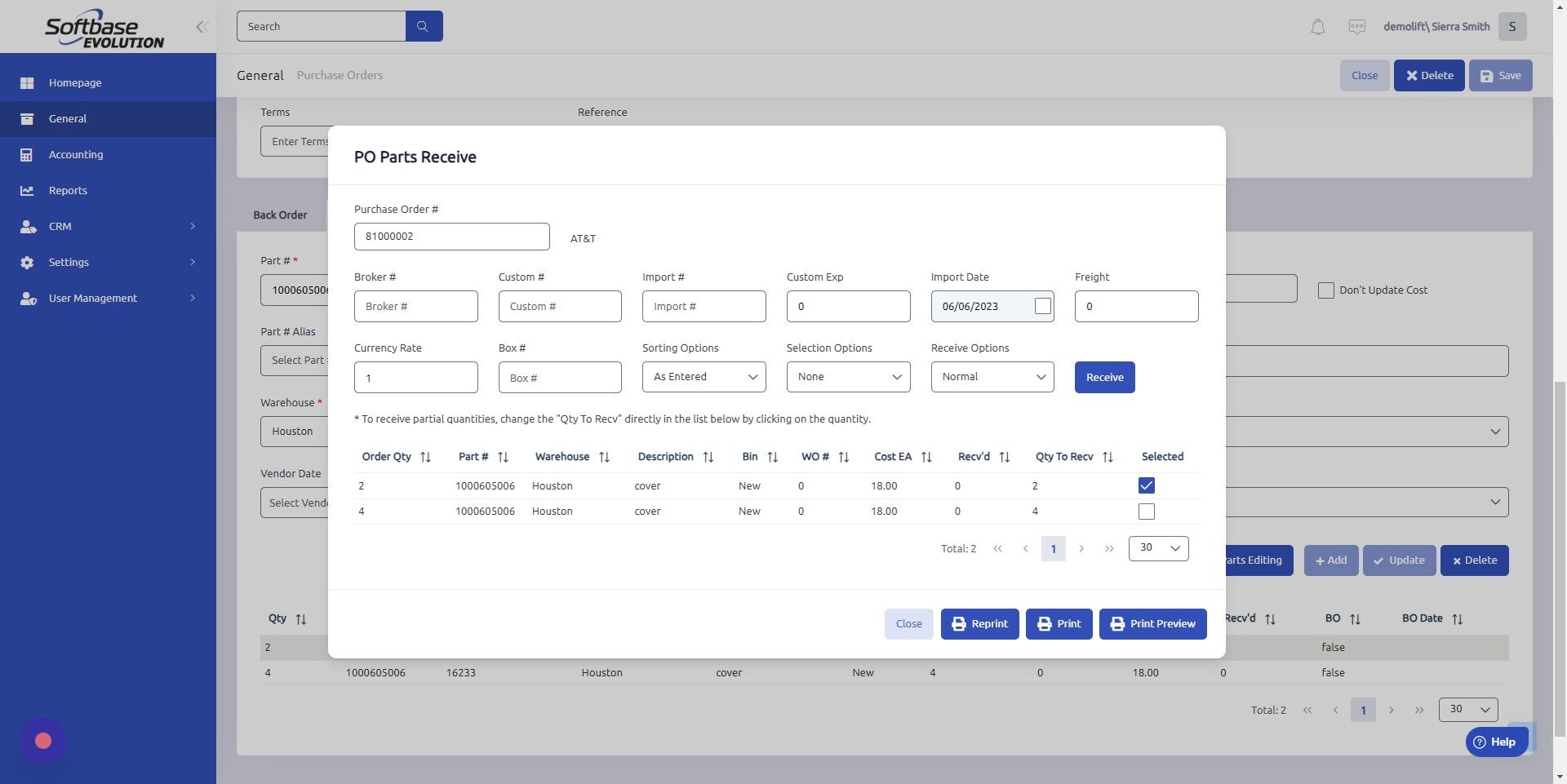Screen dimensions: 1567x784
Task: Click top bar Save button
Action: click(x=1500, y=75)
